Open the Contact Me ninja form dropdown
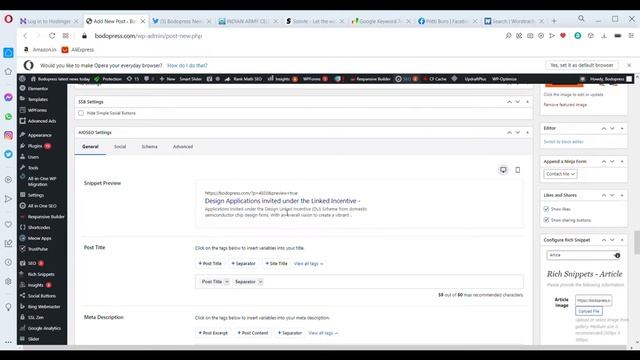The image size is (640, 360). coord(560,174)
